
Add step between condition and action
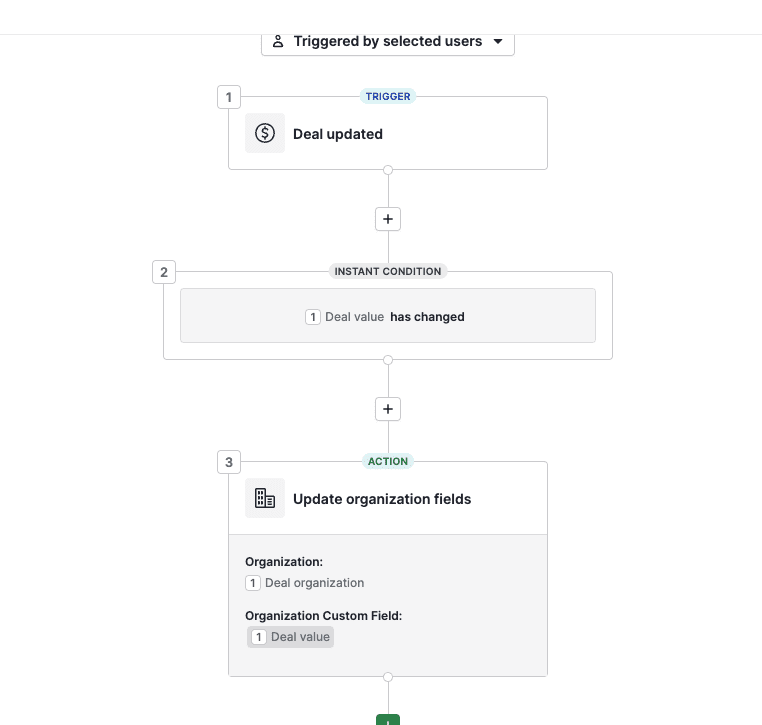pos(388,409)
